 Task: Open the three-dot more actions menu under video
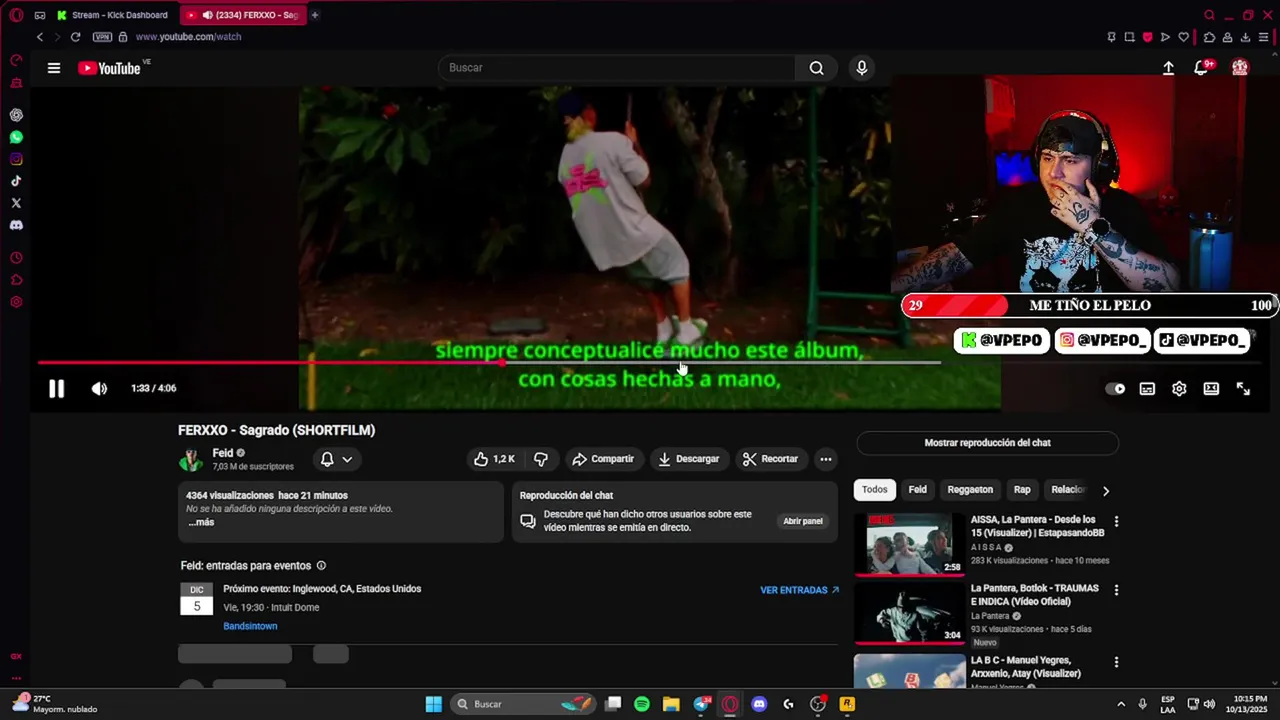826,459
